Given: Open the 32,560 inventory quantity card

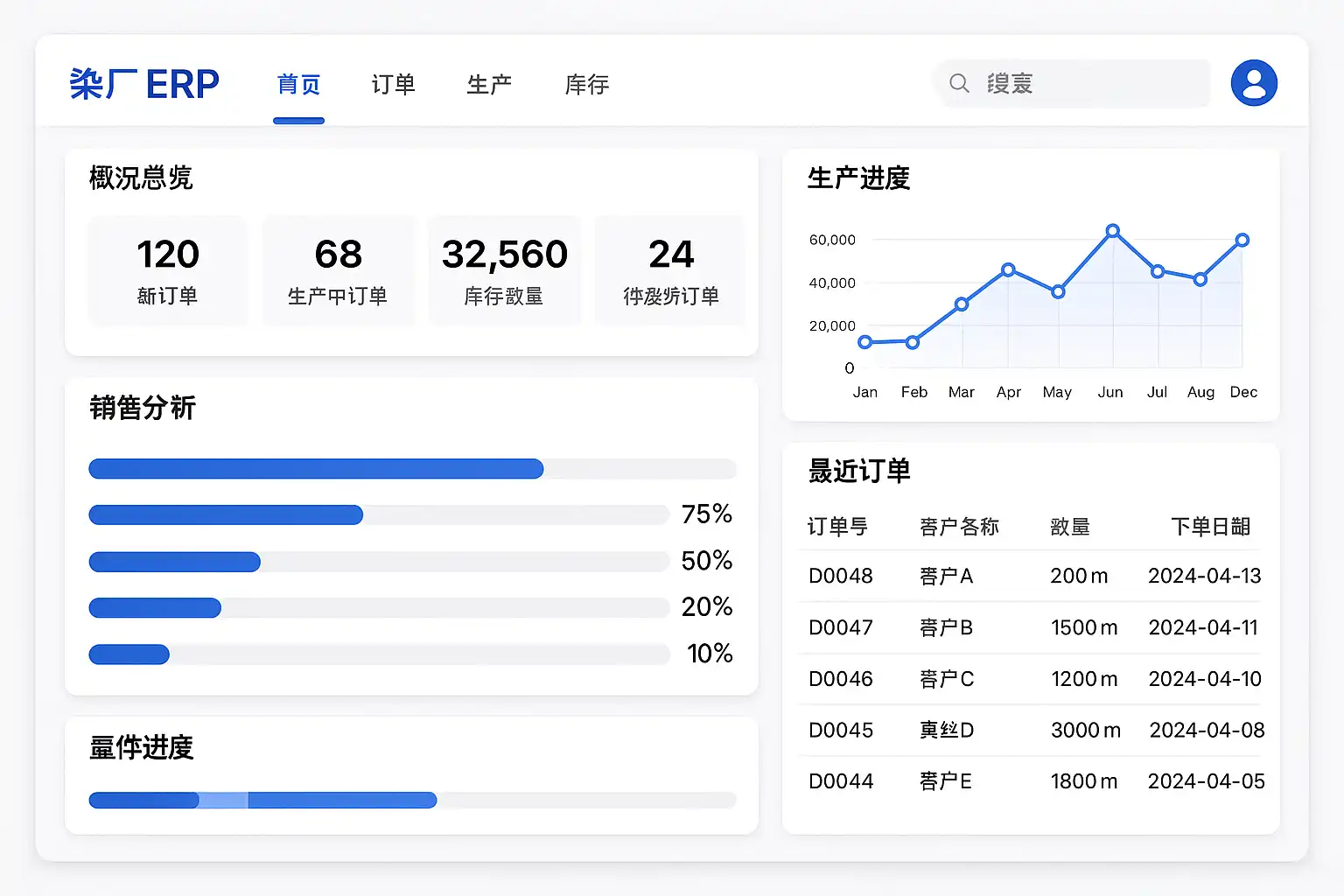Looking at the screenshot, I should (x=504, y=270).
